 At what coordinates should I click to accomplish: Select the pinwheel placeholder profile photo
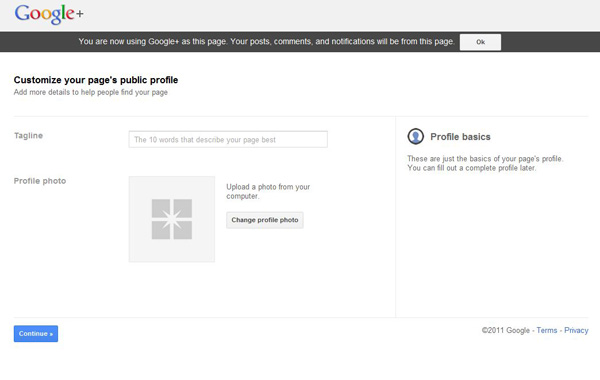[x=172, y=219]
